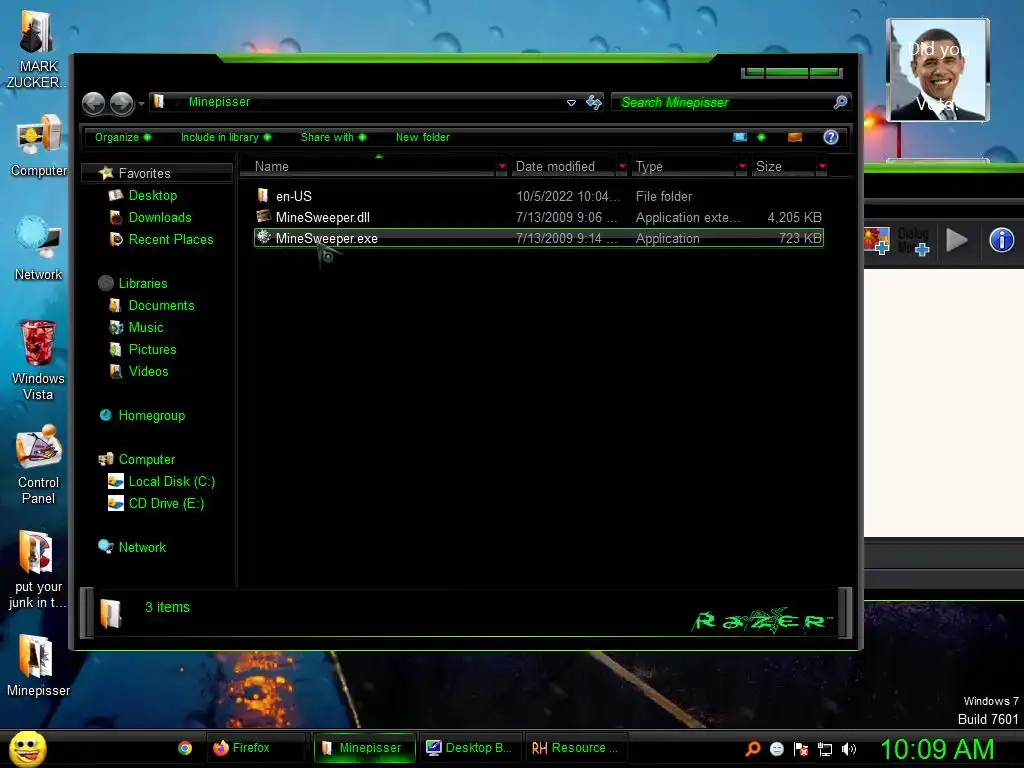Sort by Date modified column
This screenshot has height=768, width=1024.
point(563,167)
